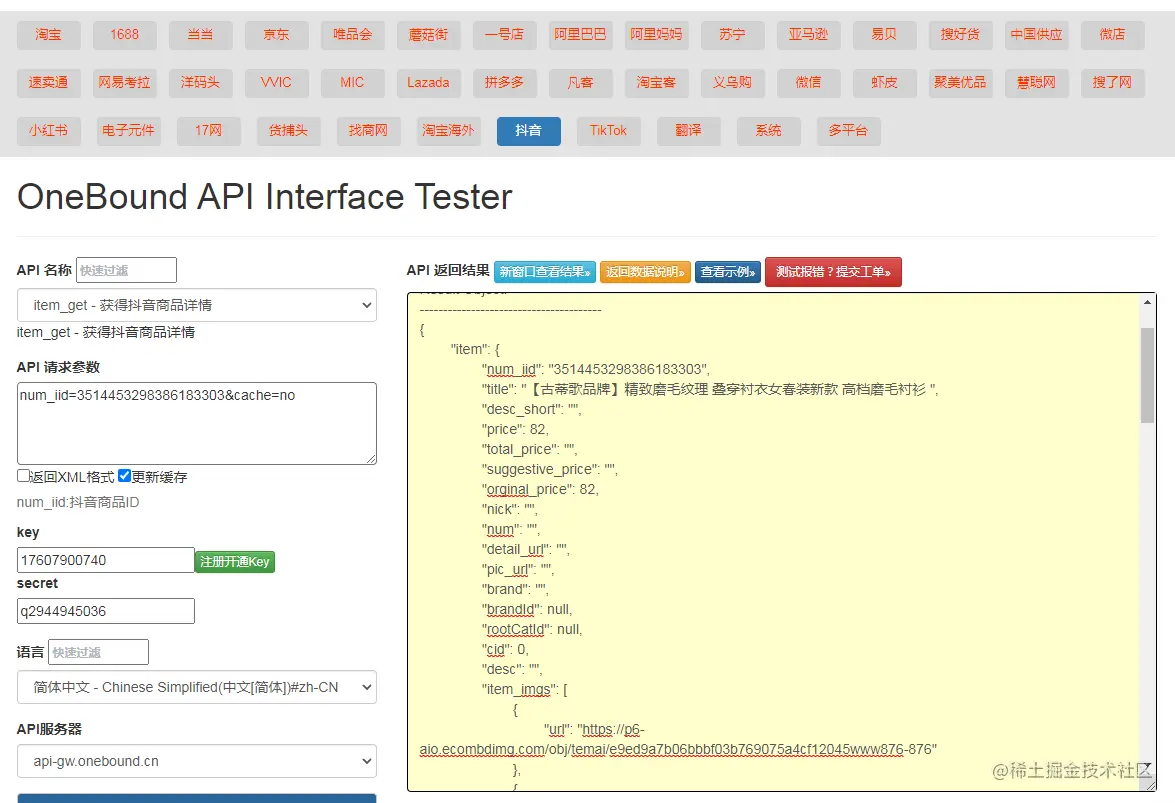Open the 淘宝 platform shortcut
Screen dimensions: 1175x803
(x=47, y=35)
